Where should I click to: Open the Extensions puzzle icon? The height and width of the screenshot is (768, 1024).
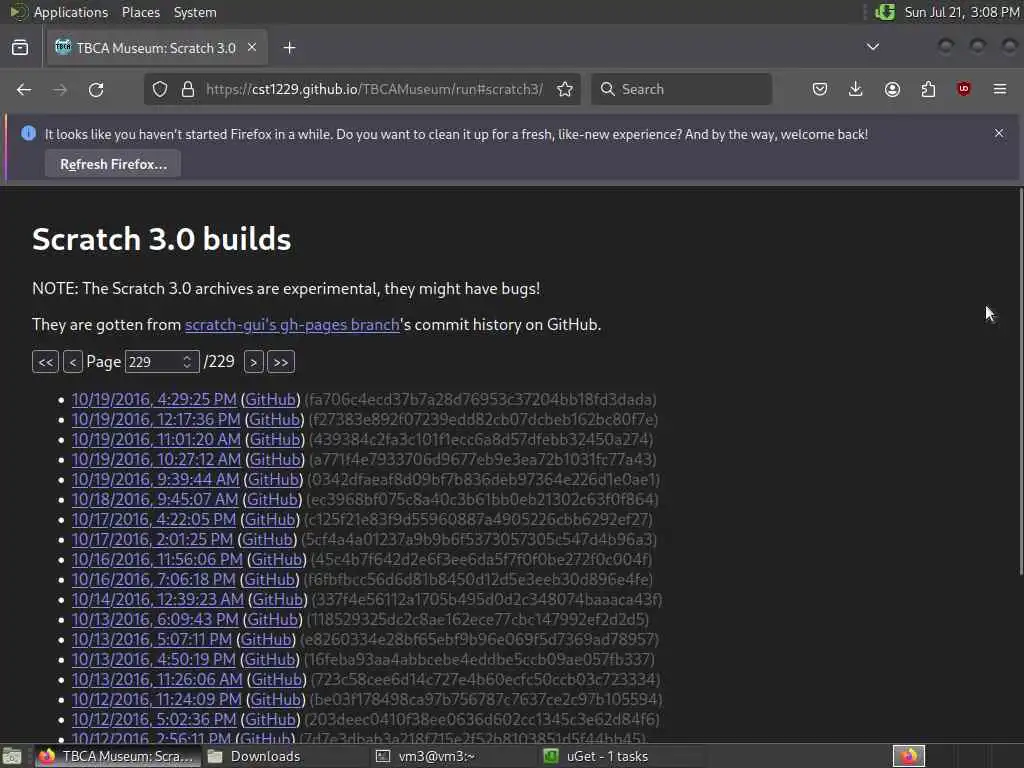click(928, 89)
